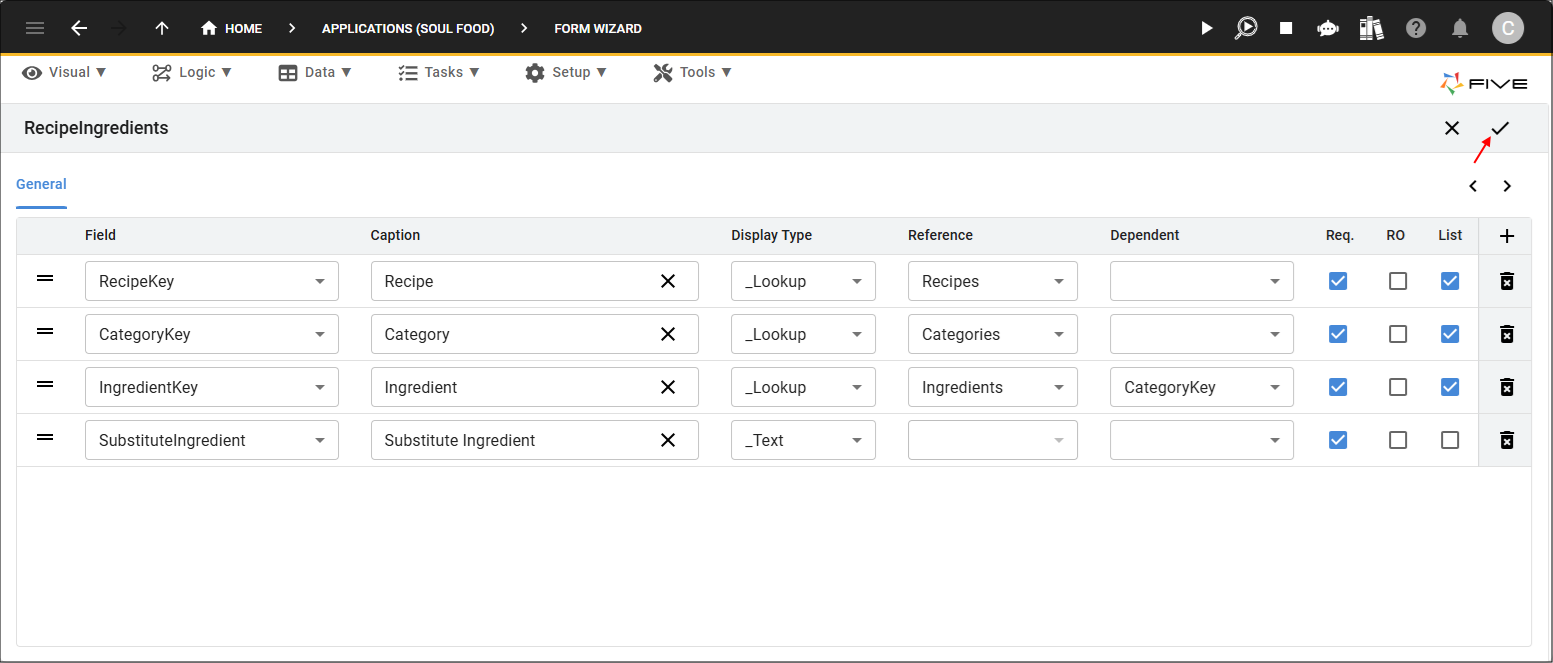Clear the Substitute Ingredient caption
Viewport: 1553px width, 663px height.
pyautogui.click(x=668, y=440)
